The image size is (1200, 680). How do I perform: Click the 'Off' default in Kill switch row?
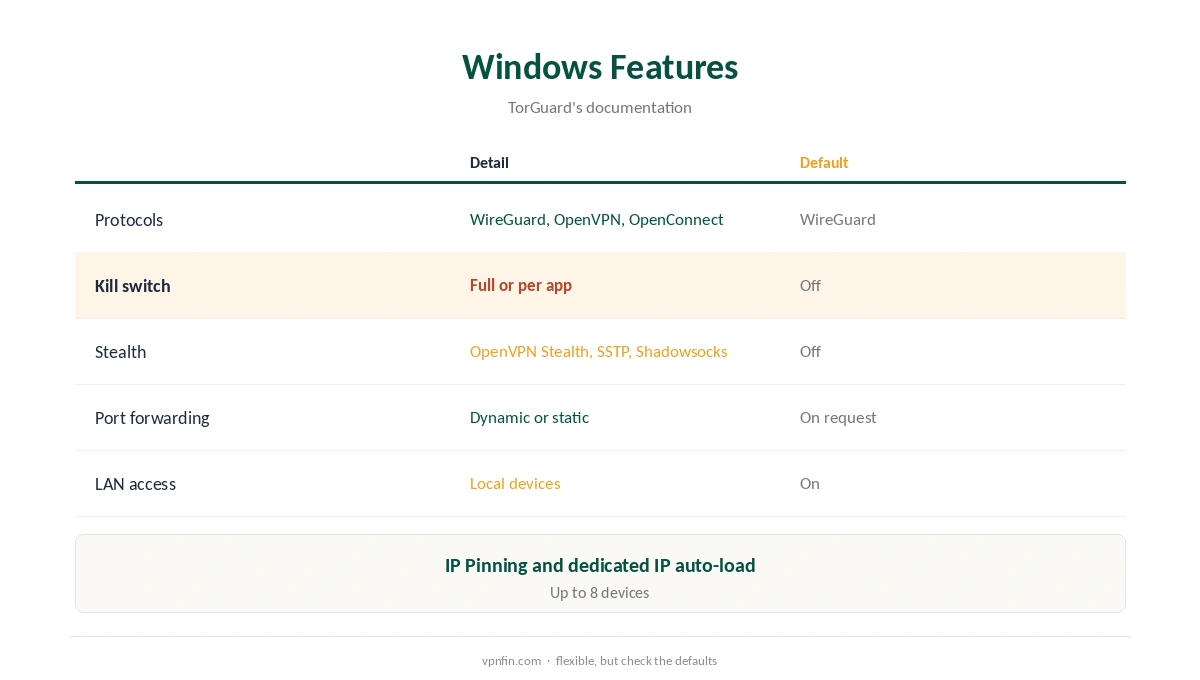pos(810,285)
